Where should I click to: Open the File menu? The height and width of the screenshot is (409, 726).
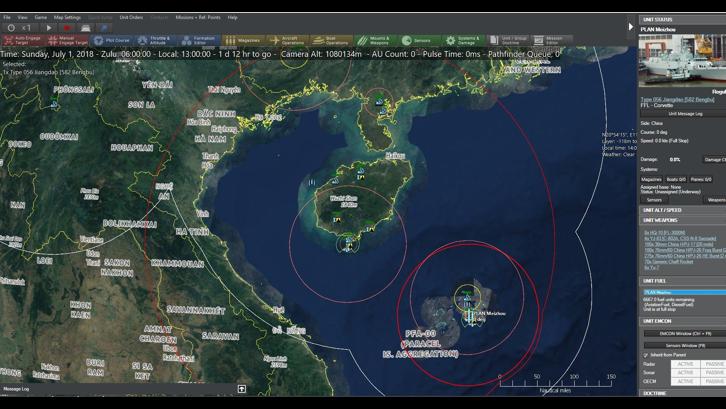[x=7, y=18]
